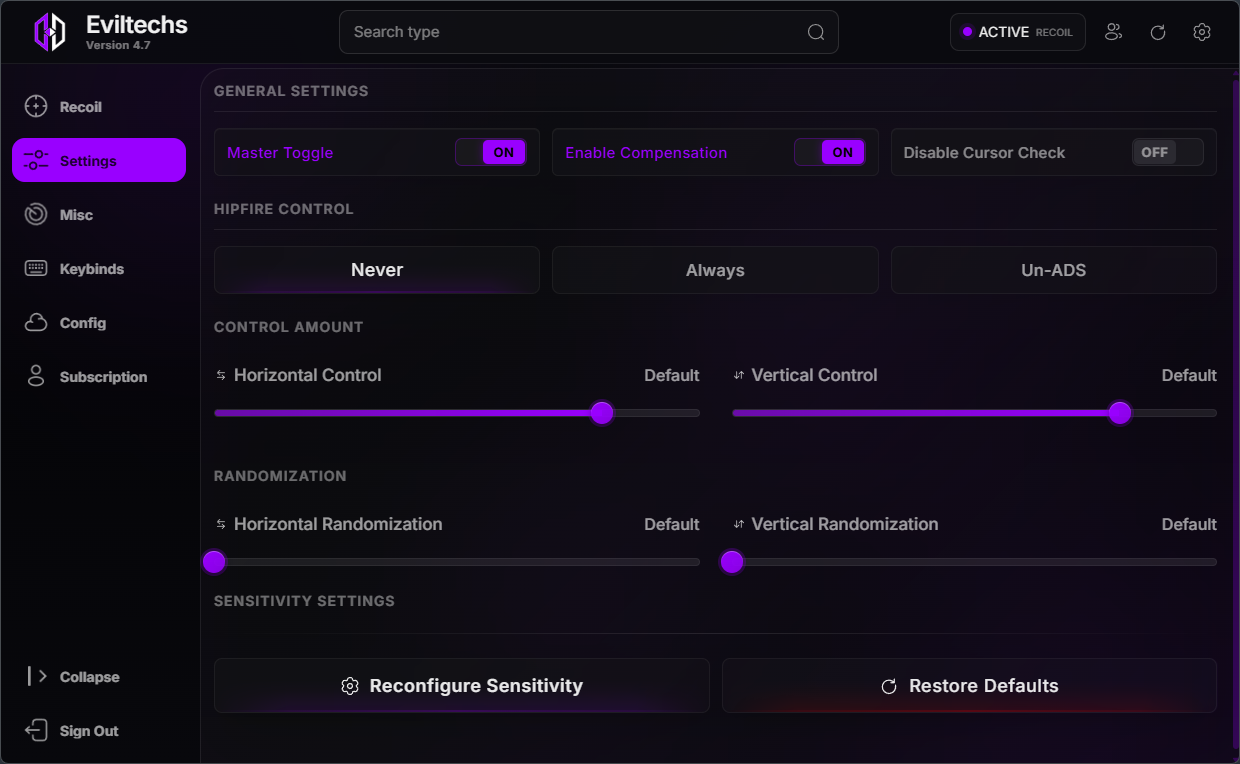
Task: Click the refresh icon in header
Action: click(1158, 32)
